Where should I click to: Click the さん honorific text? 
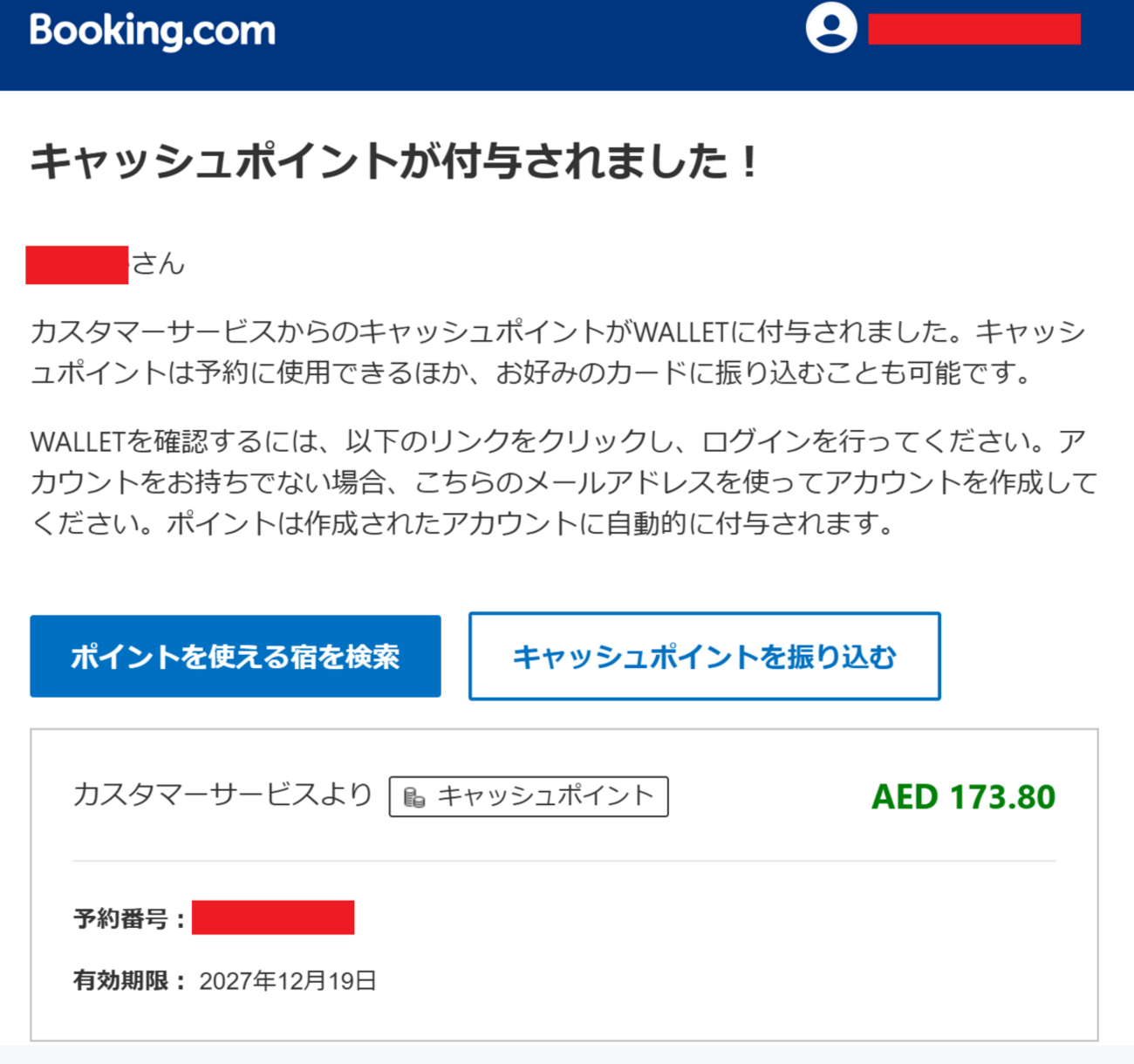158,263
